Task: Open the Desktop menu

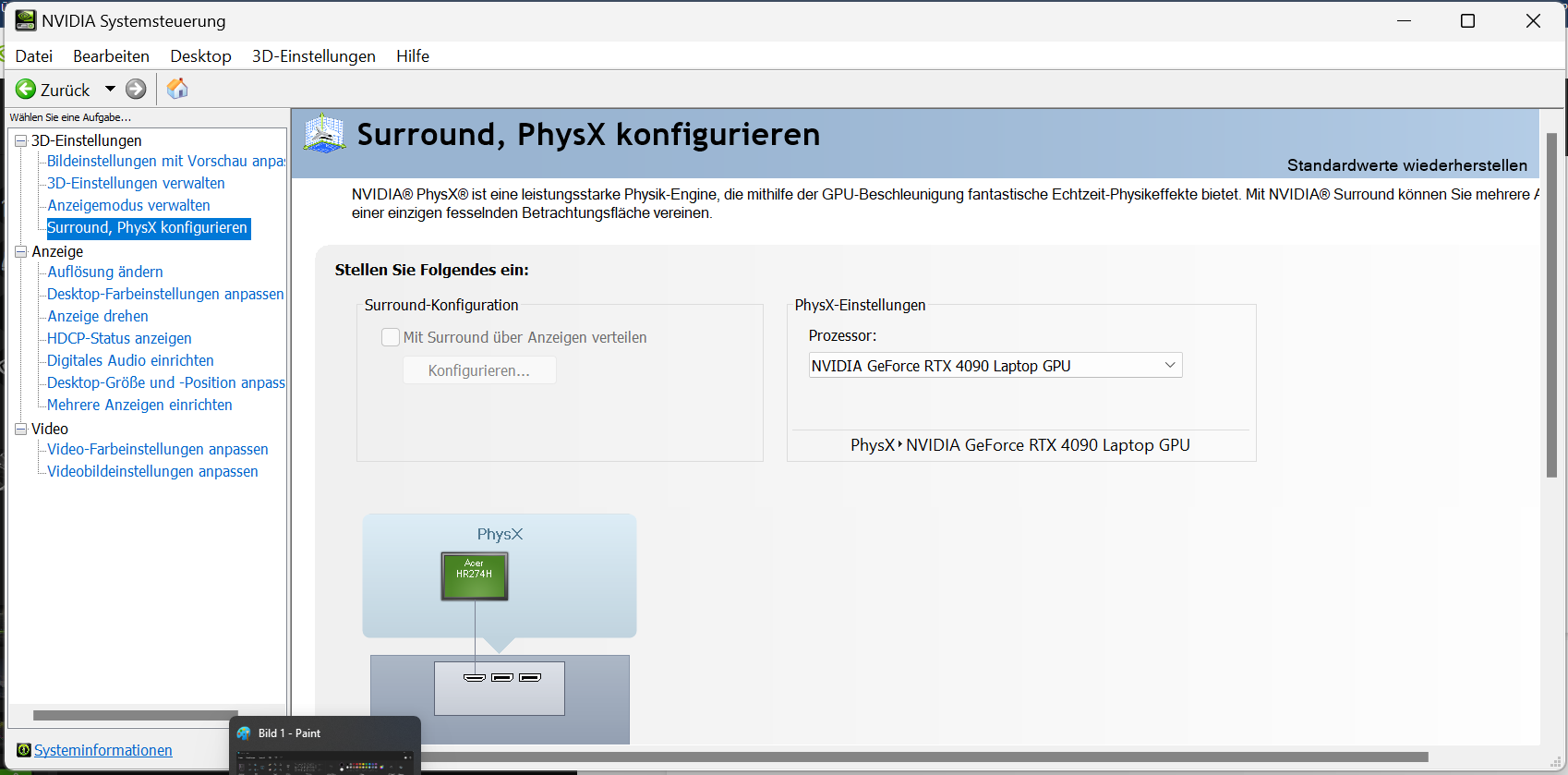Action: [x=200, y=56]
